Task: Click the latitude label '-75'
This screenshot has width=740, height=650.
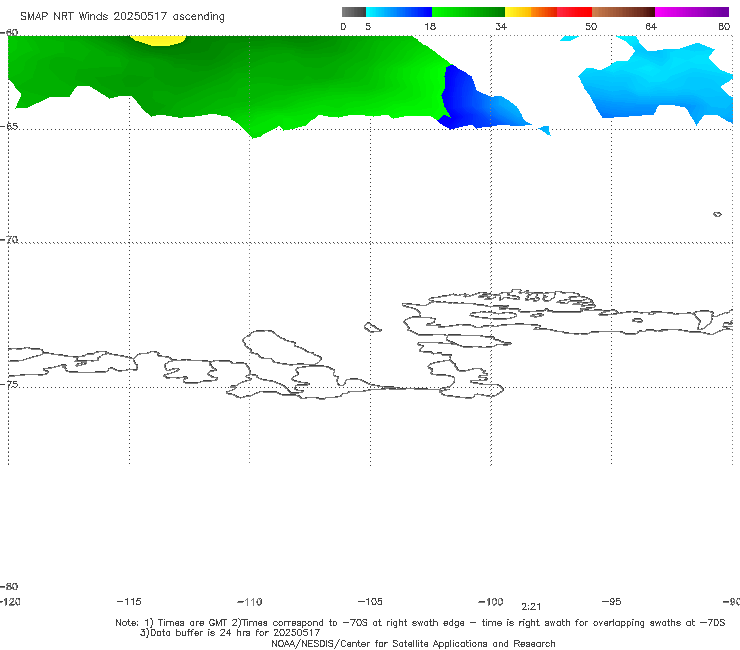Action: coord(9,384)
